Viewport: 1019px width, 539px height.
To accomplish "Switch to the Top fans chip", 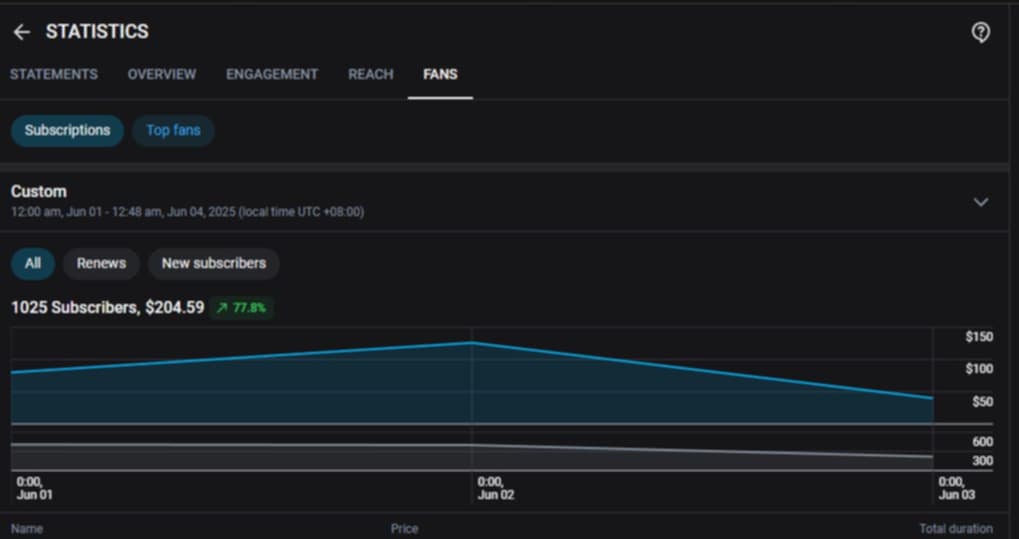I will click(x=173, y=131).
